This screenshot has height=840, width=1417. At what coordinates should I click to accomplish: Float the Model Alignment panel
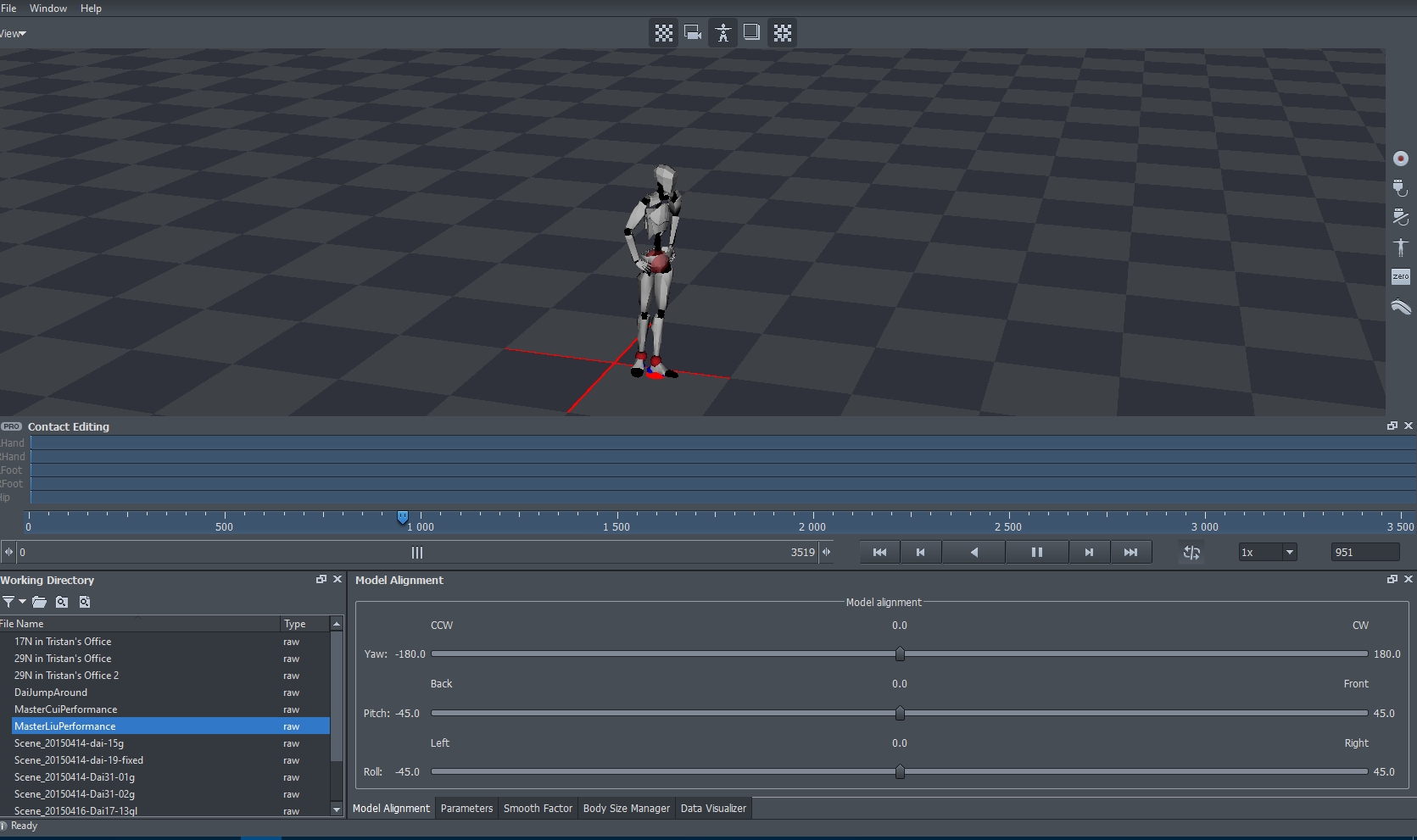(1392, 579)
